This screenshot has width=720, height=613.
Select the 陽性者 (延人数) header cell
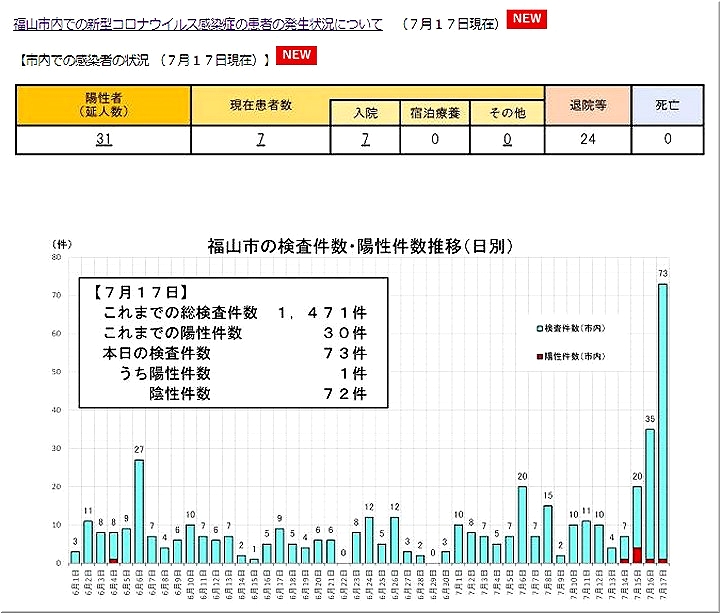(103, 105)
